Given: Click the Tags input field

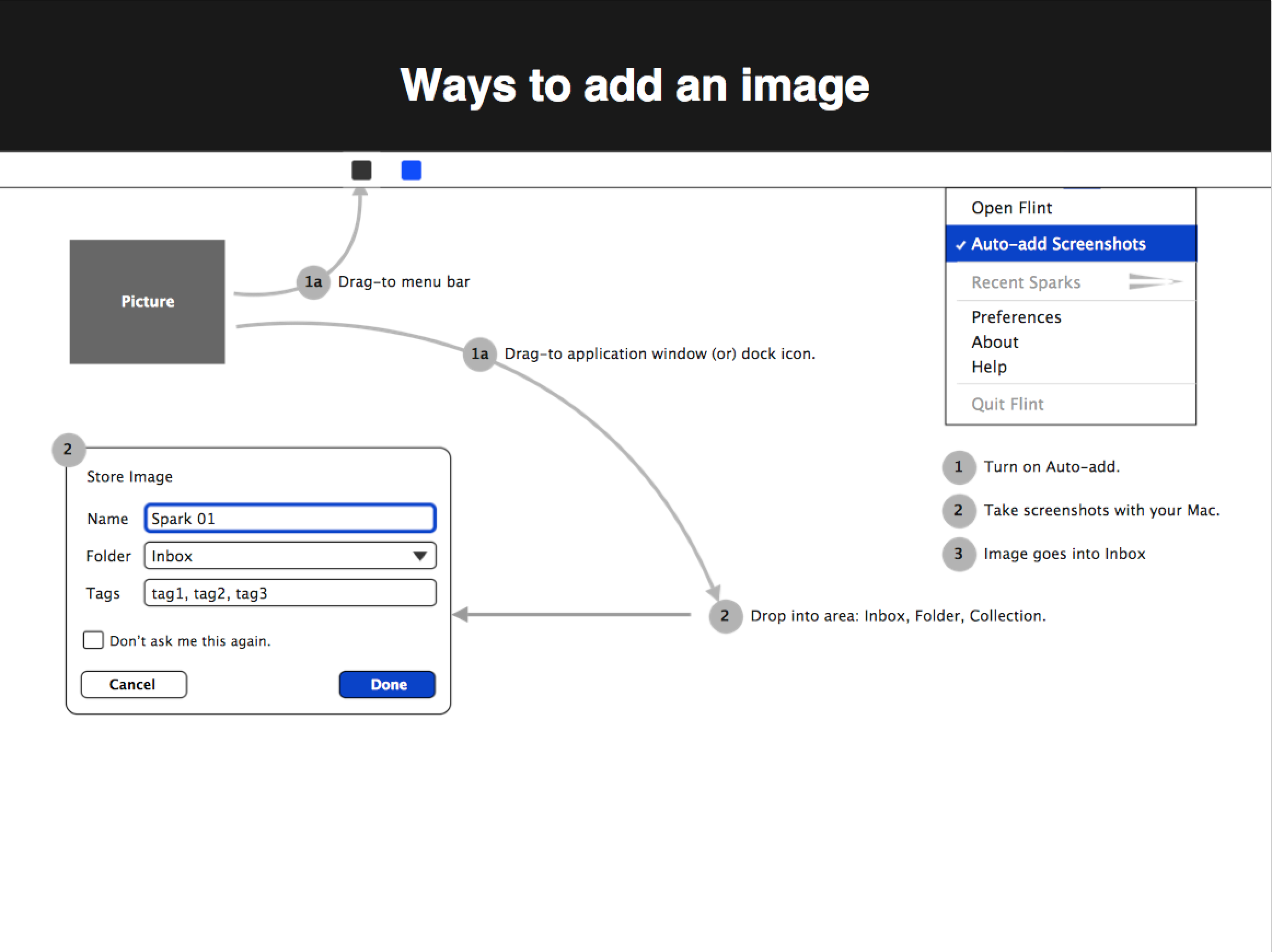Looking at the screenshot, I should (290, 593).
